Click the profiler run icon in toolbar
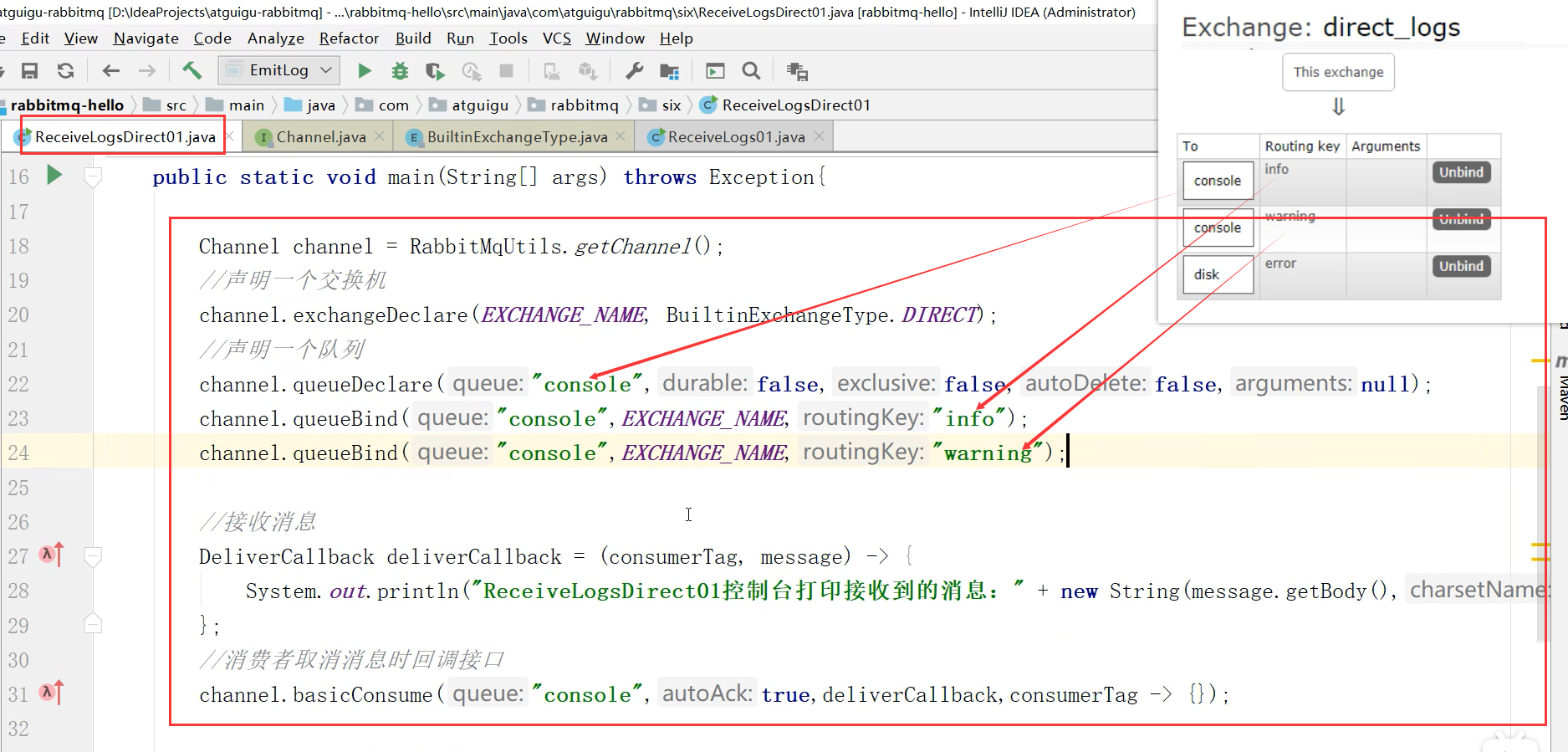Viewport: 1568px width, 752px height. click(472, 71)
